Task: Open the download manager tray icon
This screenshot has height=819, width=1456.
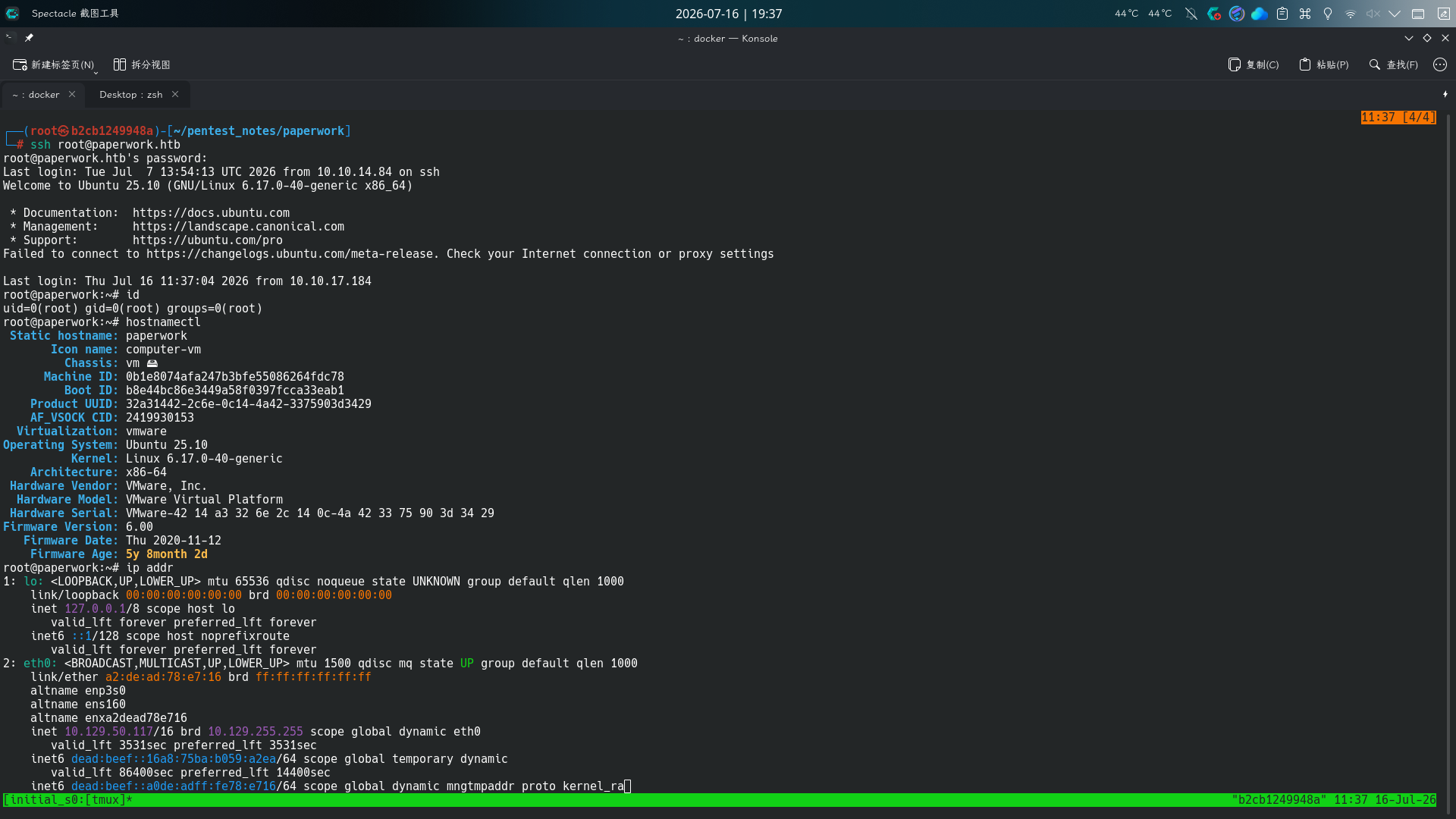Action: point(1214,14)
